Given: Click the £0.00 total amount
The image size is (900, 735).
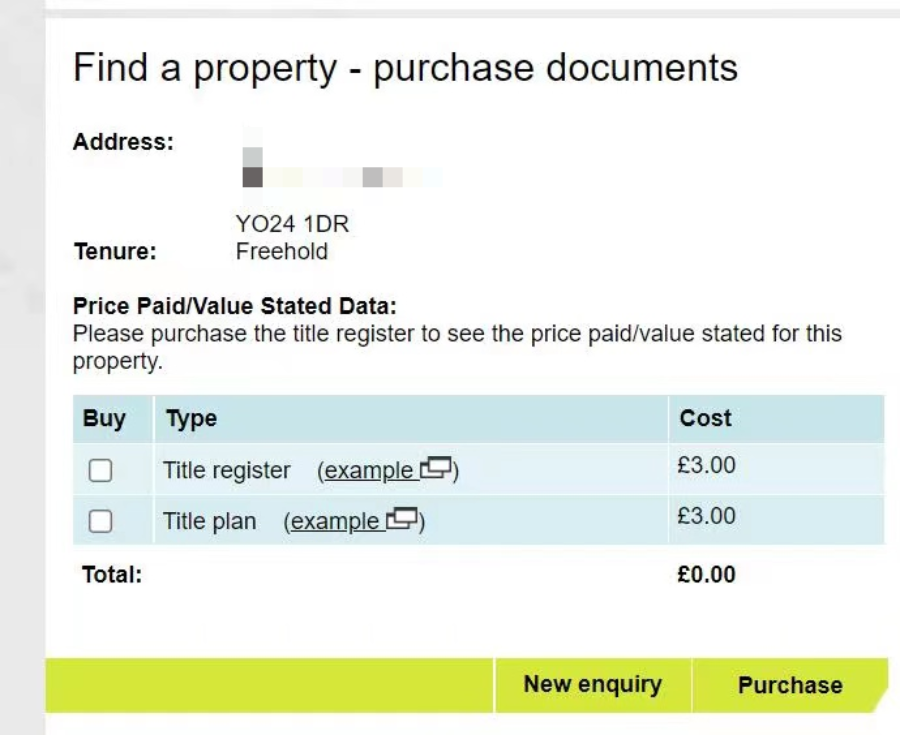Looking at the screenshot, I should [x=707, y=574].
